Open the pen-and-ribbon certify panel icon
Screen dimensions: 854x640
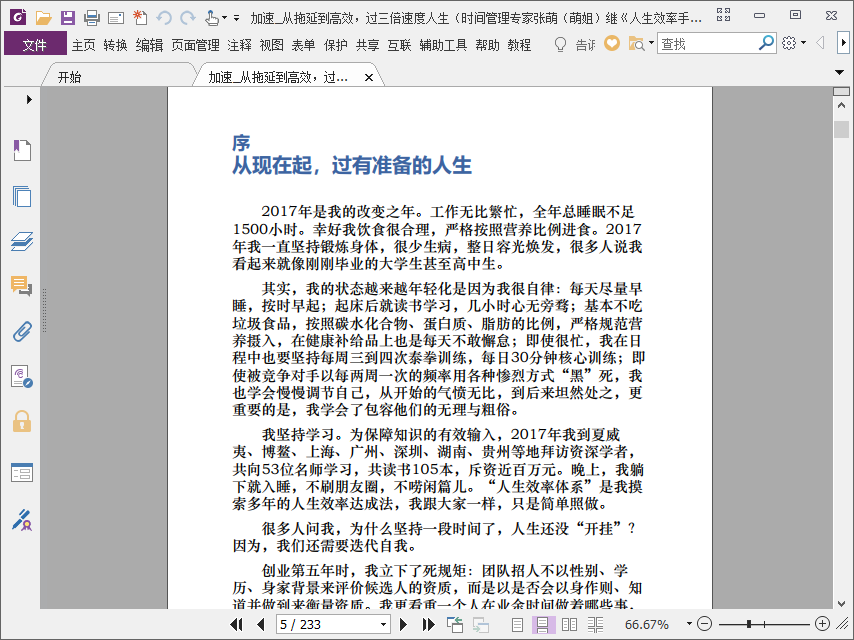click(x=22, y=520)
